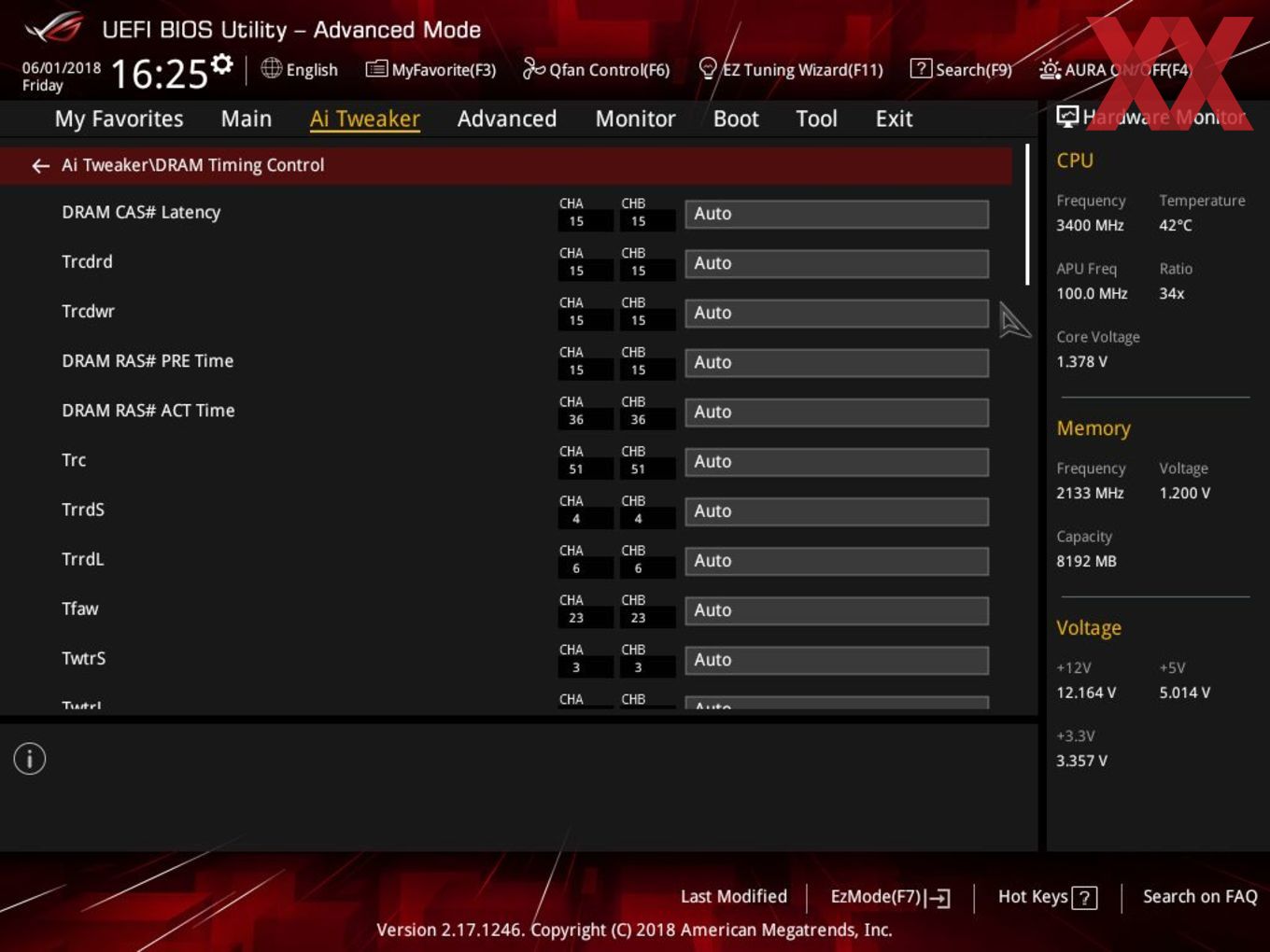1270x952 pixels.
Task: Switch to the Tool tab
Action: (816, 119)
